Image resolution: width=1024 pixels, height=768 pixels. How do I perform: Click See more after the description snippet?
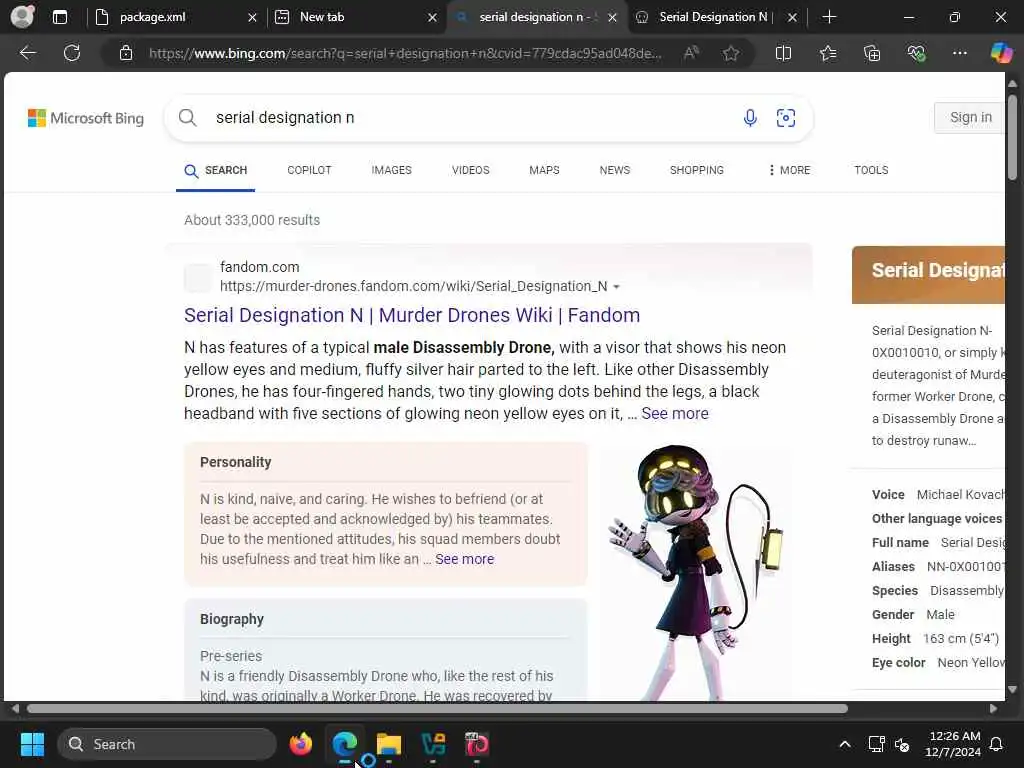[x=675, y=413]
